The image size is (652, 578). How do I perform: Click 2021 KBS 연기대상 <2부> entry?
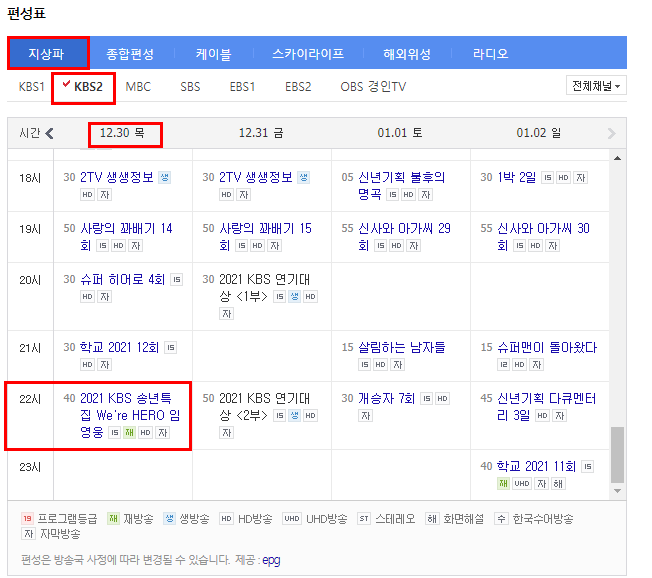tap(264, 406)
